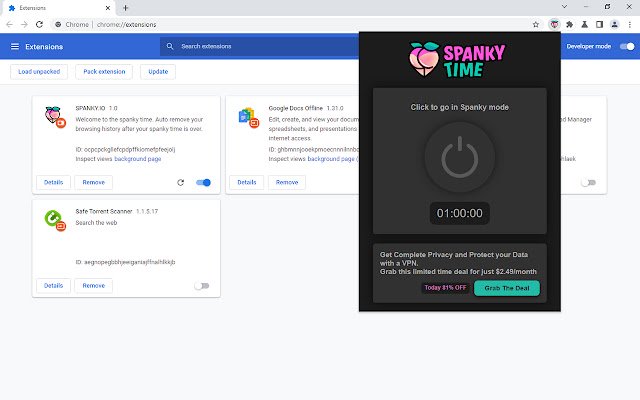The image size is (640, 400).
Task: Click the Today 81% OFF badge
Action: pyautogui.click(x=445, y=288)
